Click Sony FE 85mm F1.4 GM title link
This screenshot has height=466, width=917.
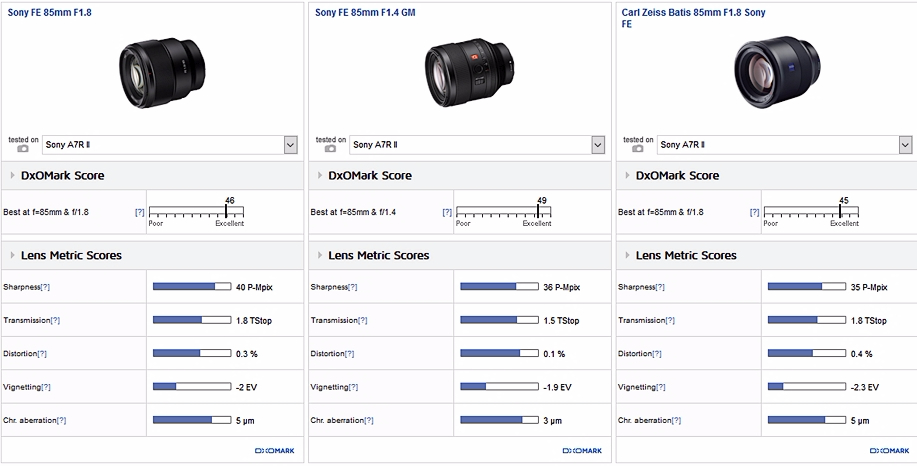(365, 13)
